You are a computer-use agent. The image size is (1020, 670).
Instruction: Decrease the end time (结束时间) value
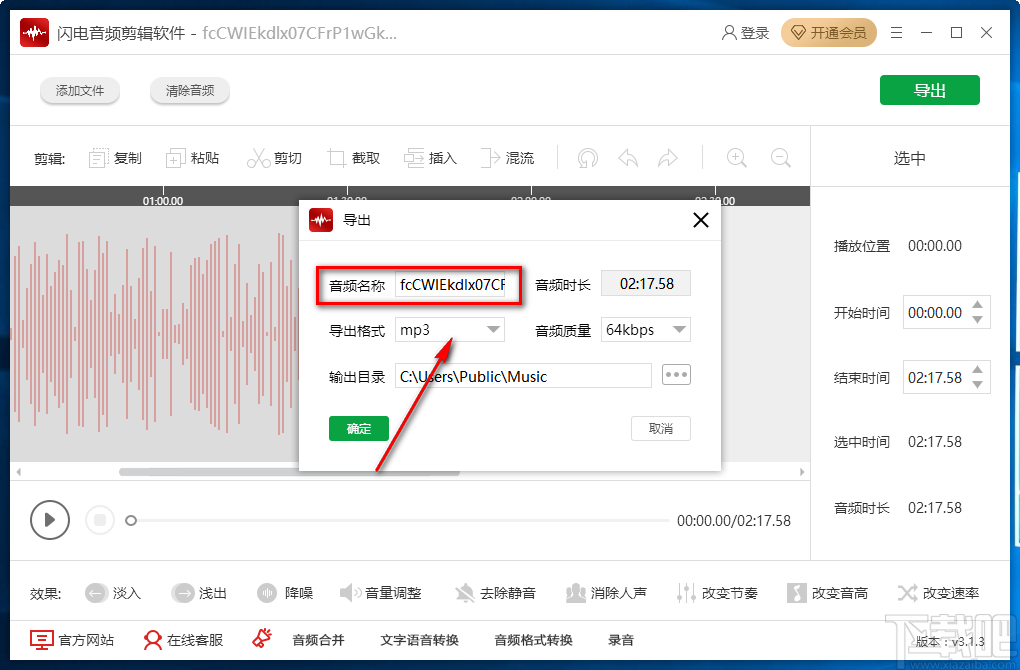pos(977,384)
